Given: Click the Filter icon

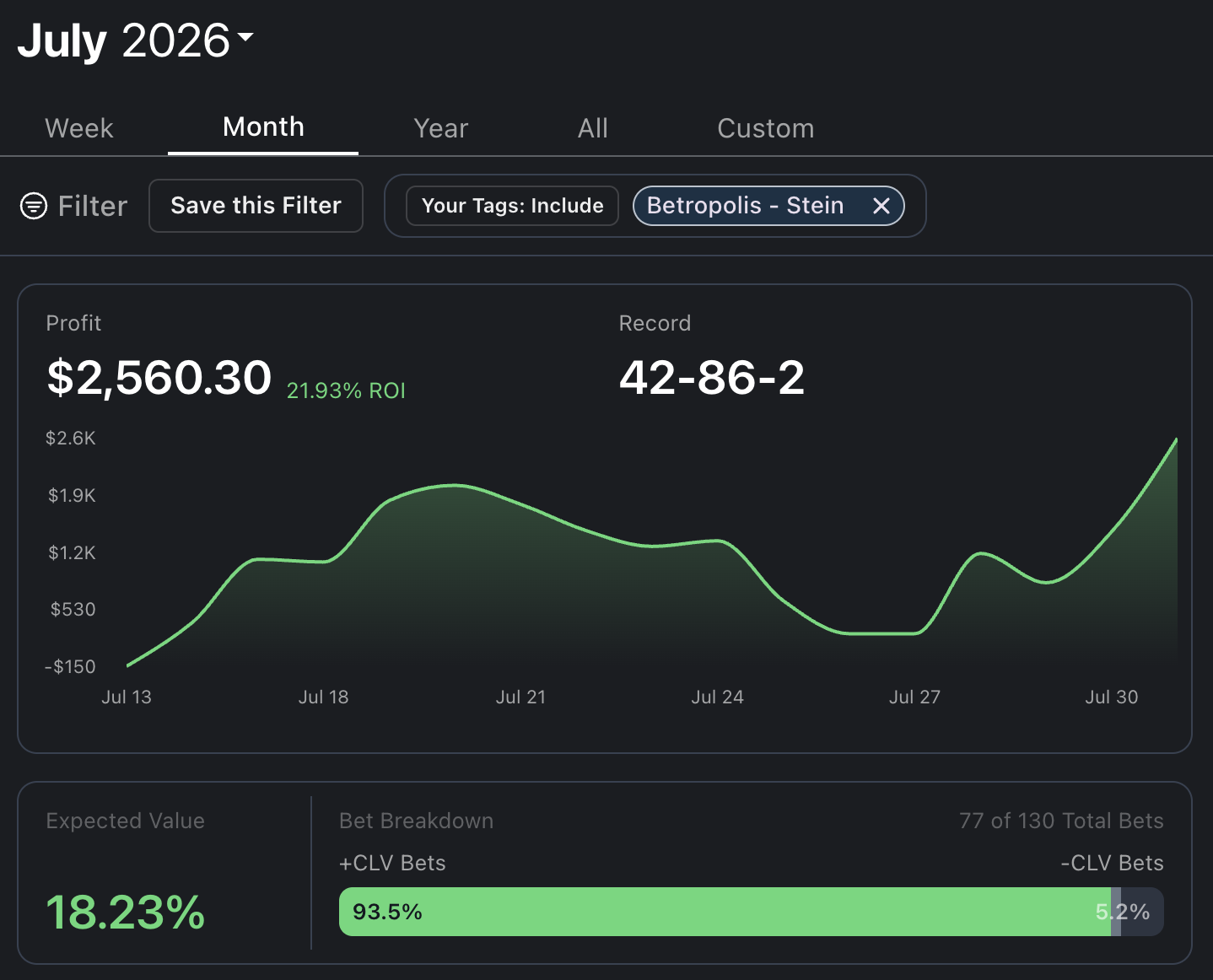Looking at the screenshot, I should pos(34,206).
